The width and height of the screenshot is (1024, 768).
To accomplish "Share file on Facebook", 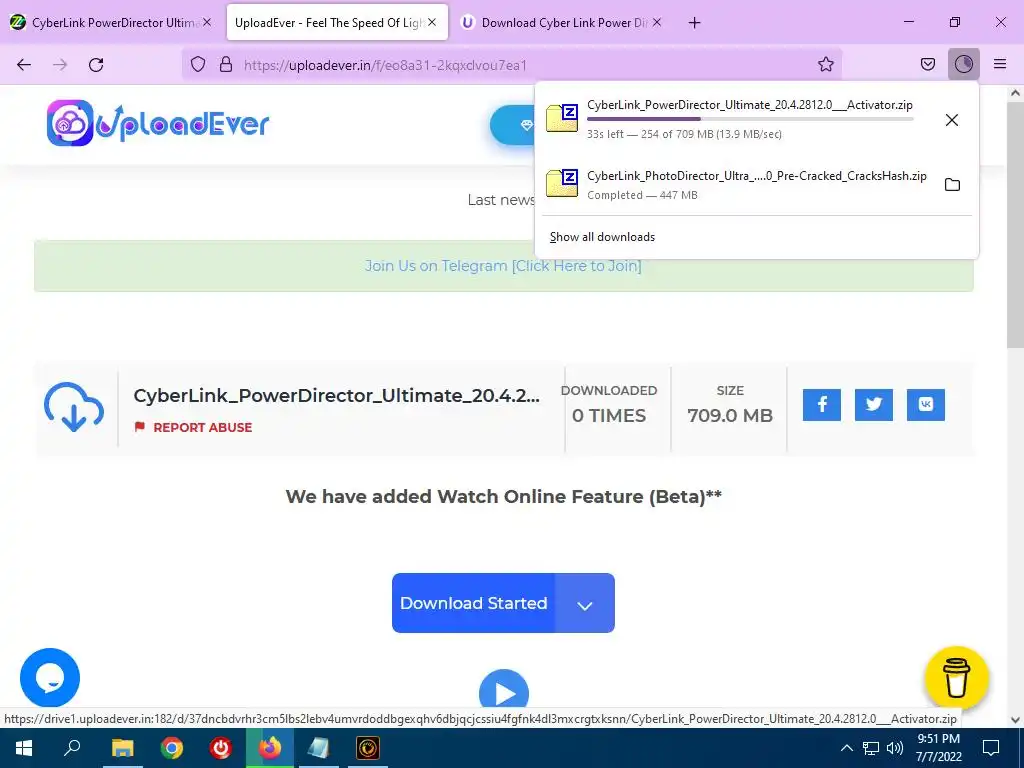I will tap(822, 404).
